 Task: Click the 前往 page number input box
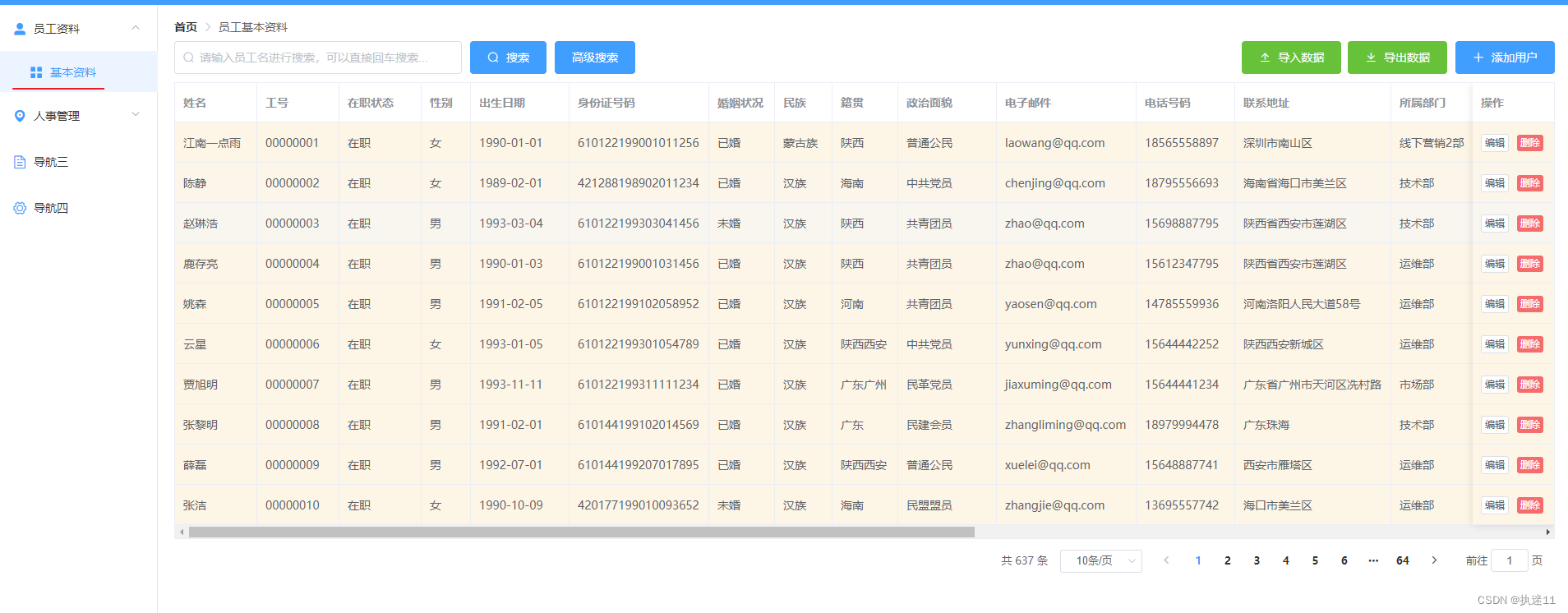1510,560
